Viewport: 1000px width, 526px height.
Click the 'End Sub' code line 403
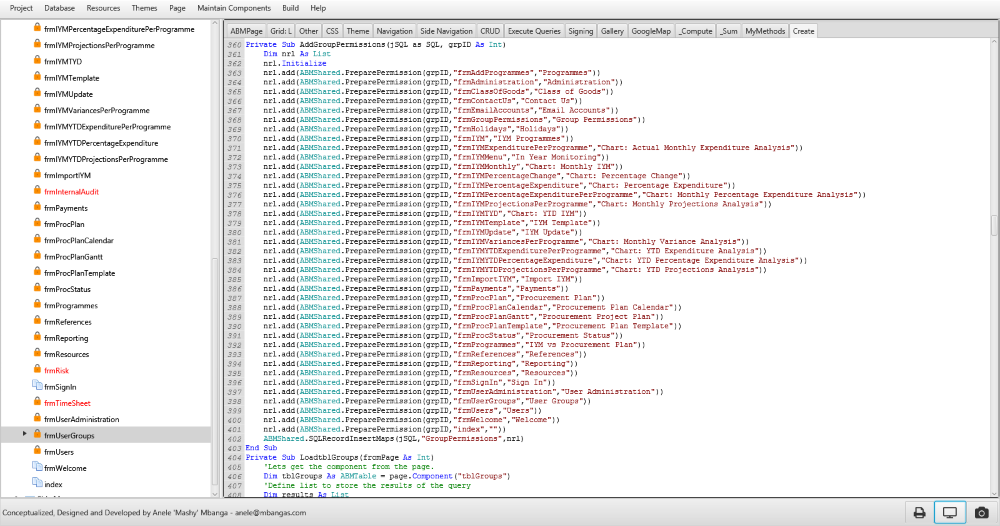[261, 448]
